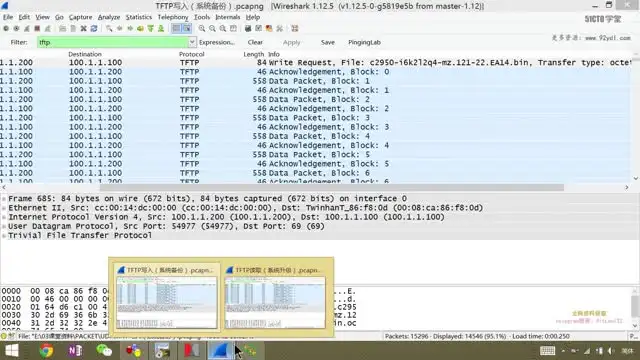Open capture options toolbar icon

[16, 29]
